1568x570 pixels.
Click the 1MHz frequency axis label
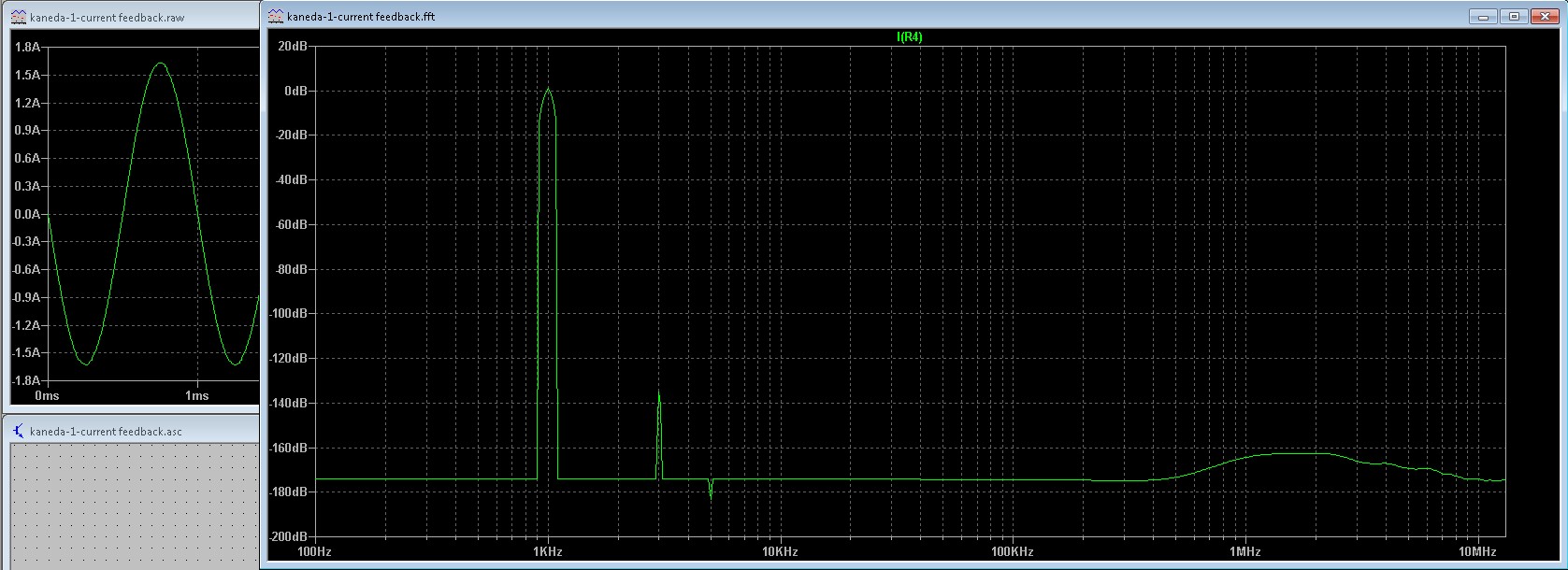[x=1245, y=552]
